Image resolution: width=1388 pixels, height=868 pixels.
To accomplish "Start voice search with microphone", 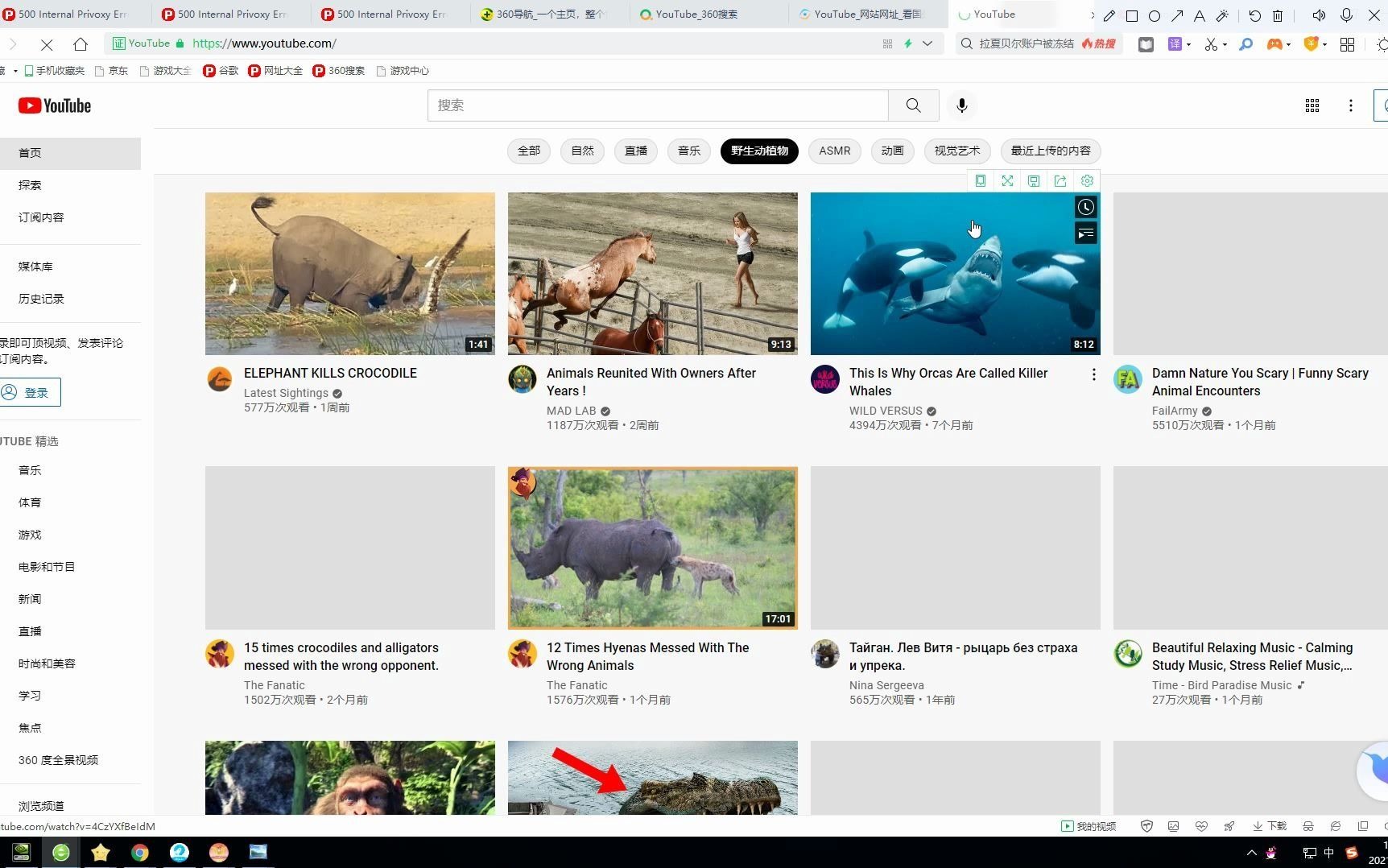I will click(962, 105).
